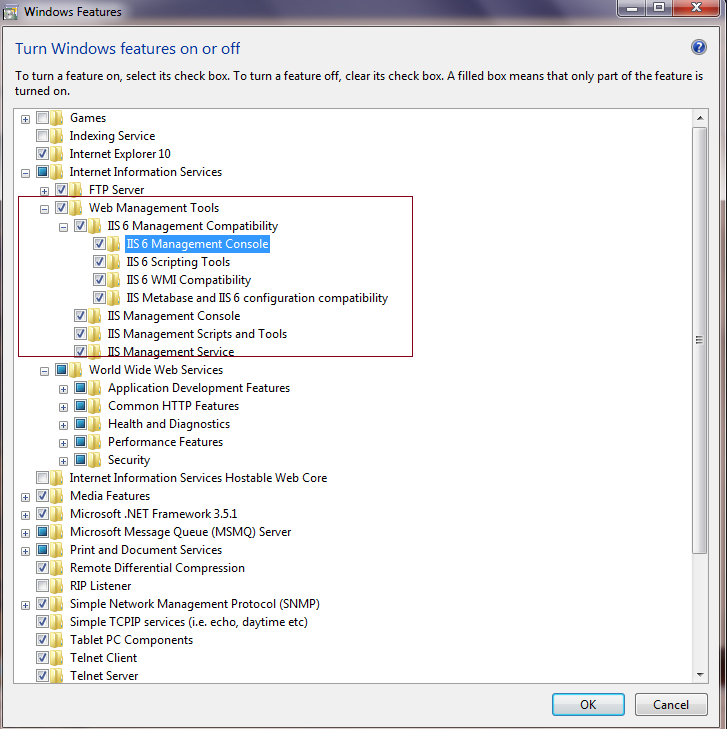Toggle the IIS 6 WMI Compatibility checkbox
The image size is (727, 729).
pos(99,279)
